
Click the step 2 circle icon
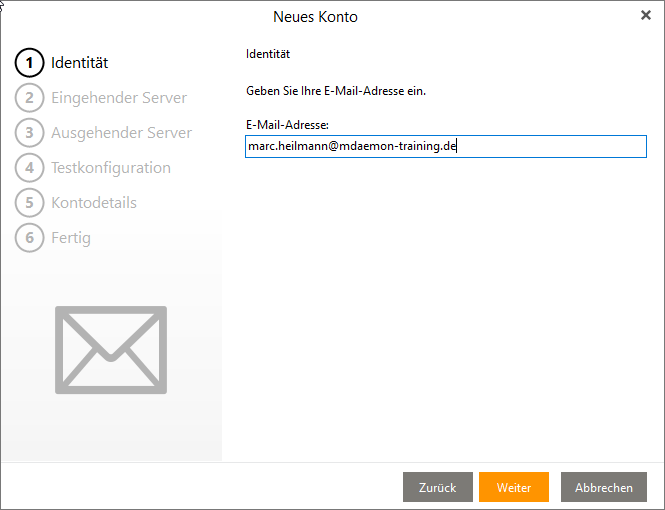coord(30,98)
